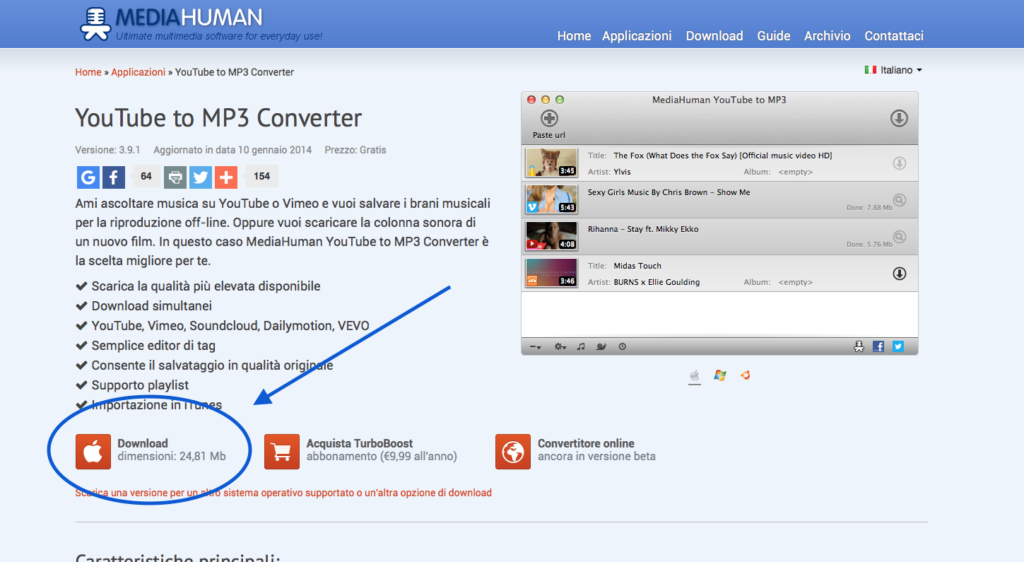Viewport: 1024px width, 562px height.
Task: Open the Applicazioni menu item
Action: [x=637, y=36]
